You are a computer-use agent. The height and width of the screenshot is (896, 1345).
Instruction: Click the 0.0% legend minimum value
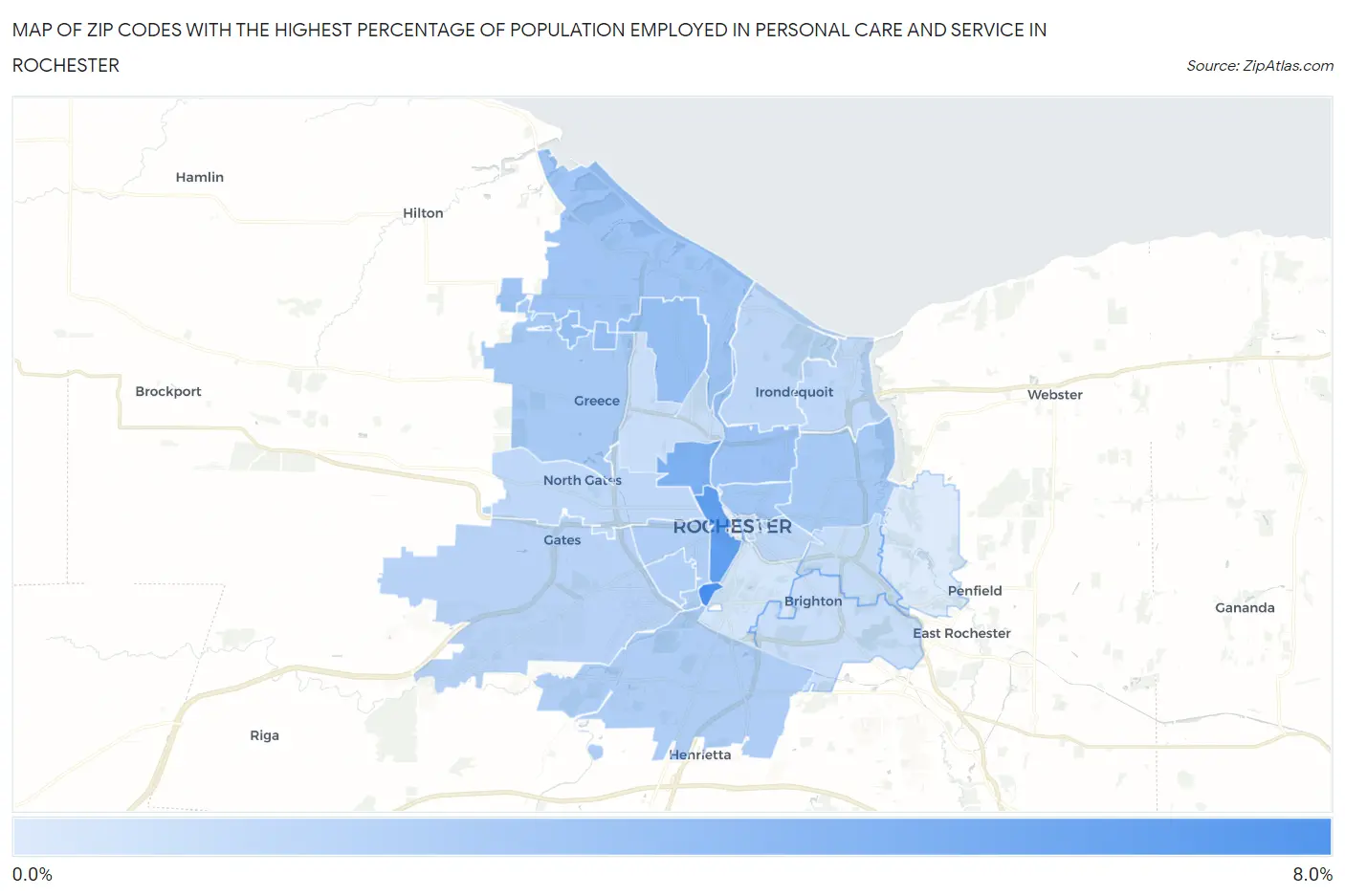click(33, 874)
